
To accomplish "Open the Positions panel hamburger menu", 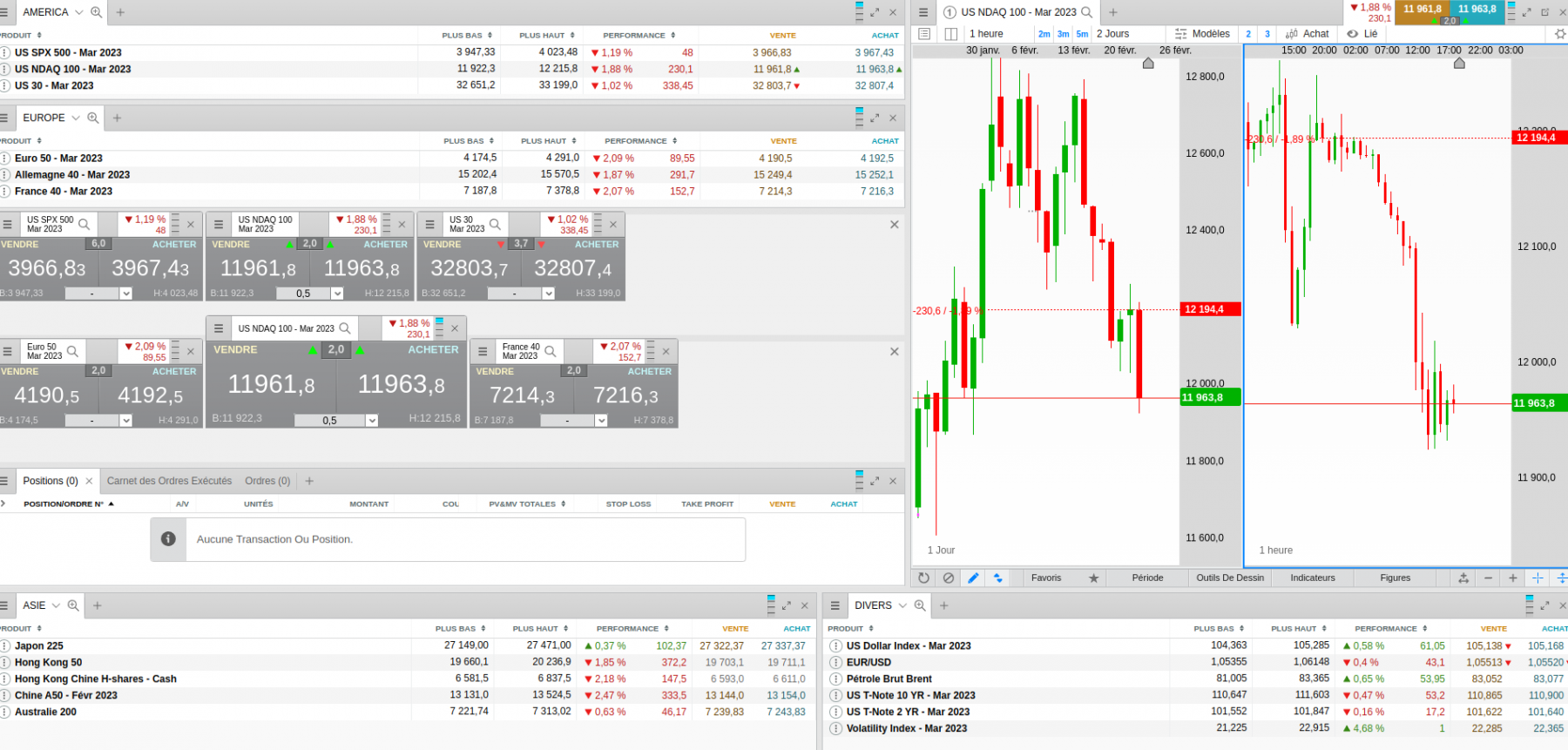I will coord(4,481).
